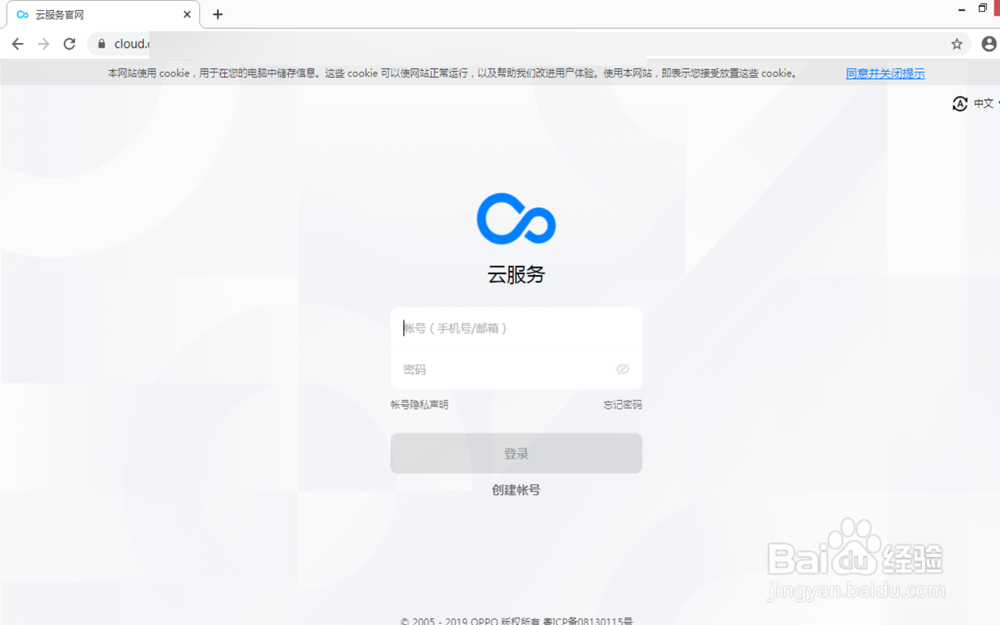
Task: Reload the page with refresh icon
Action: [70, 44]
